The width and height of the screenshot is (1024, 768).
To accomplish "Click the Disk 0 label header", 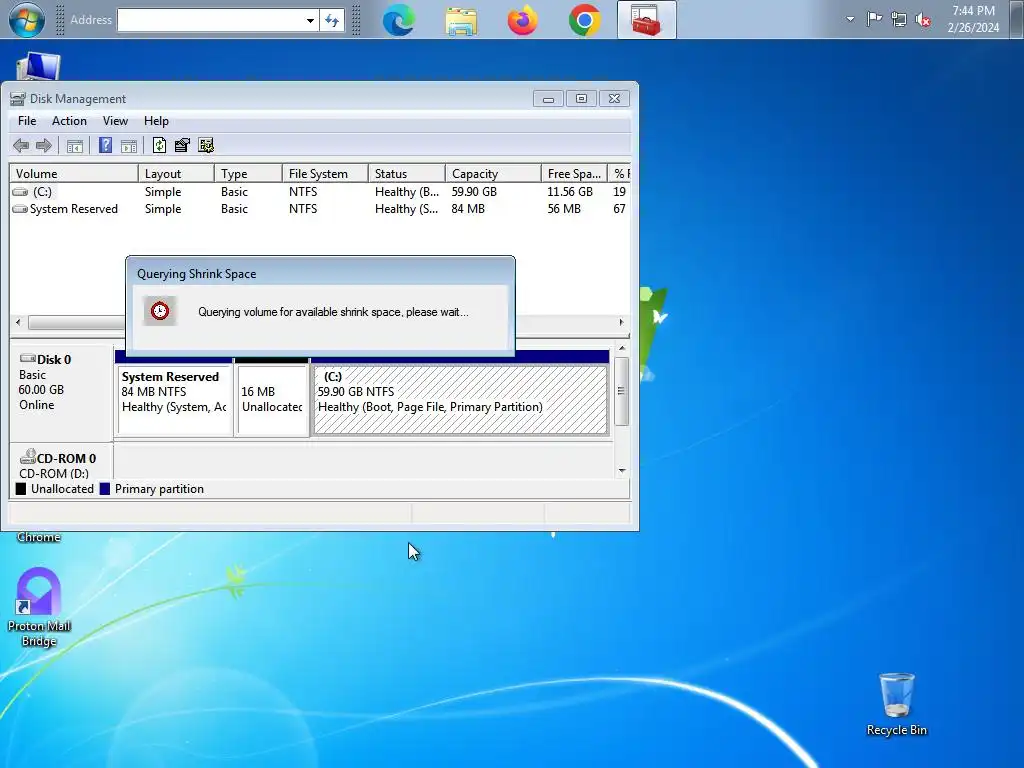I will pyautogui.click(x=54, y=360).
